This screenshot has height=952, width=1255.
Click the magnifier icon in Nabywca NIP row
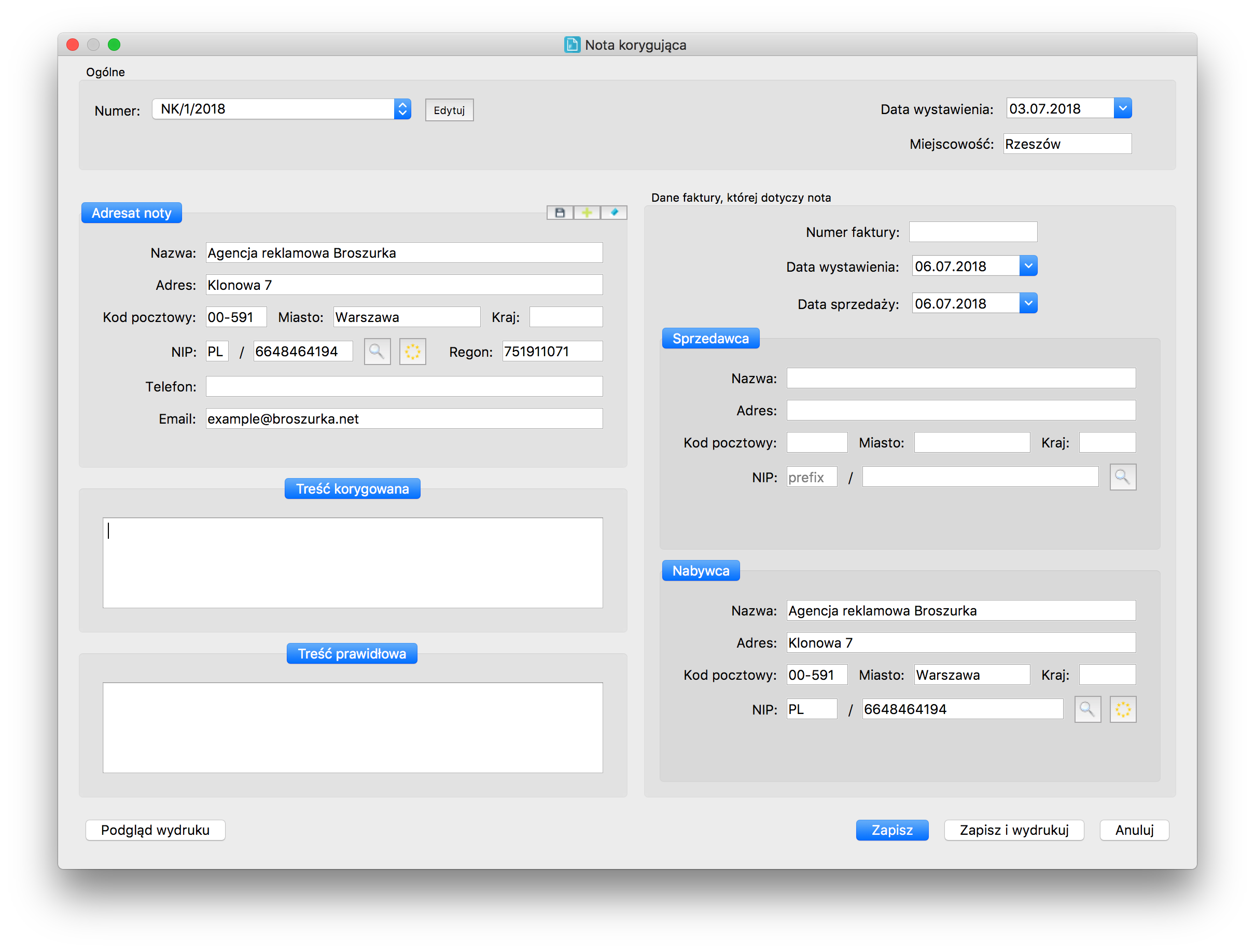[1087, 709]
